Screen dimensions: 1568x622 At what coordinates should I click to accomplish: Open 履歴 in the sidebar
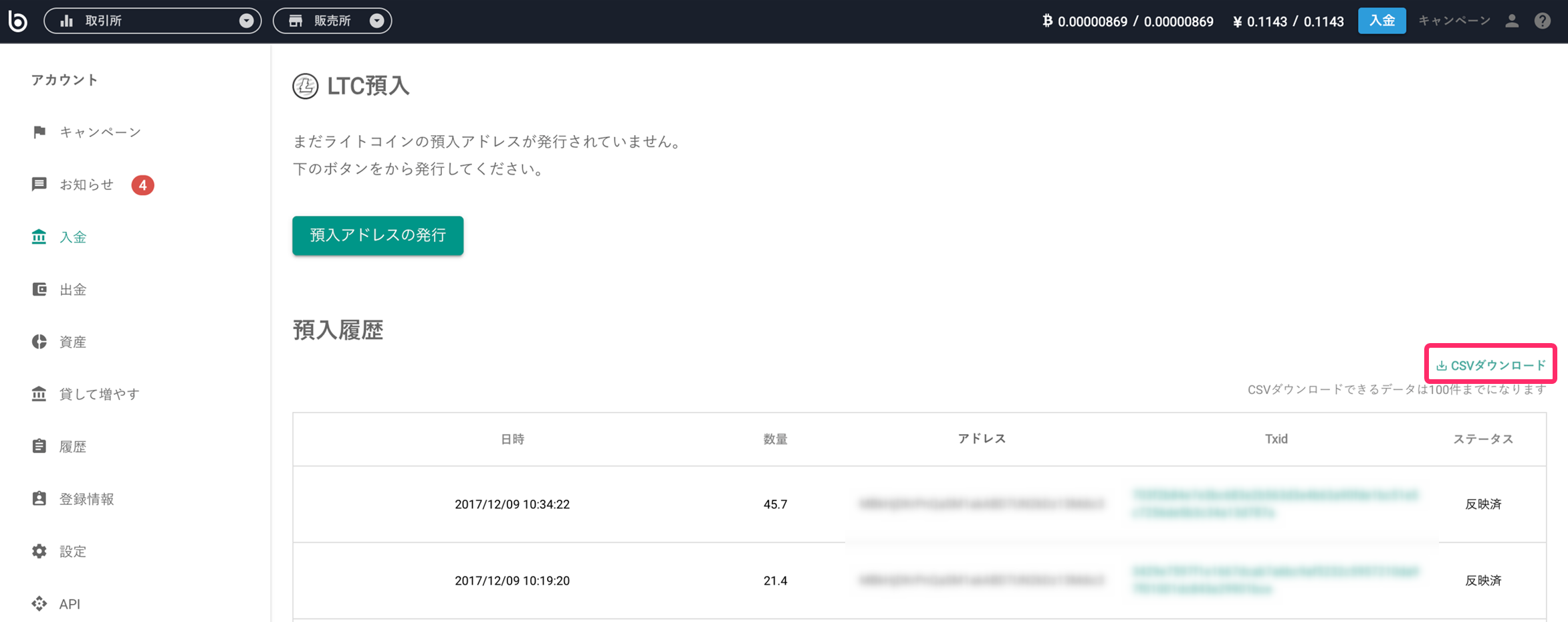(73, 447)
